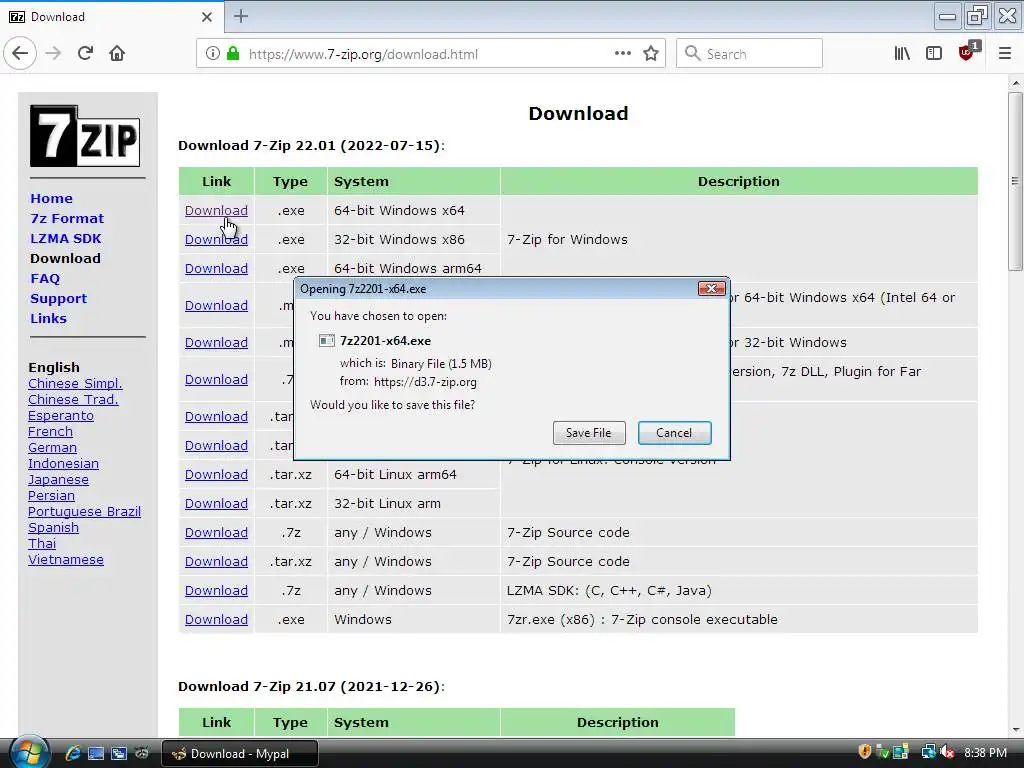Click Download link for 32-bit Windows x86

(x=216, y=240)
